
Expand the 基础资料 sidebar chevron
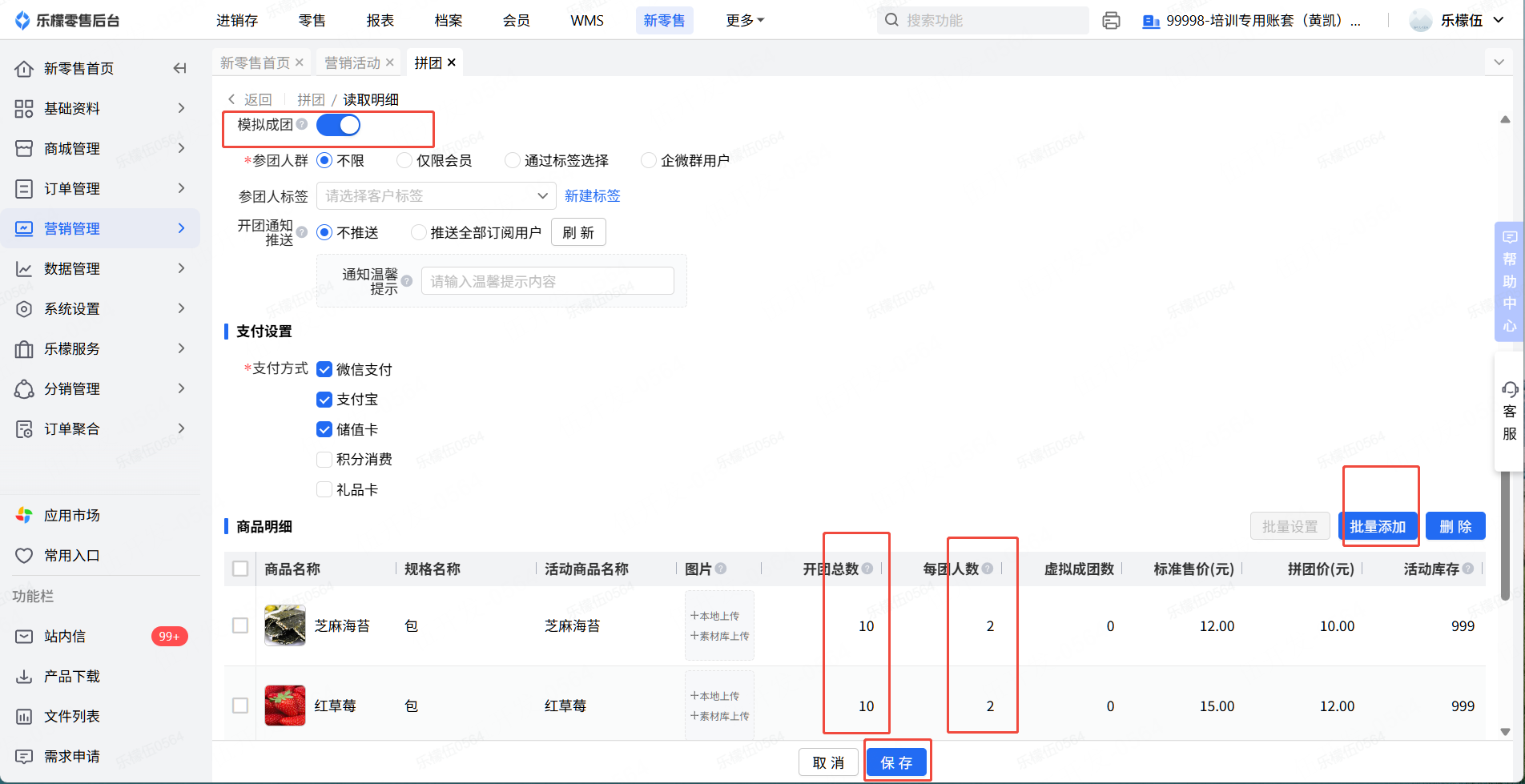pyautogui.click(x=182, y=108)
